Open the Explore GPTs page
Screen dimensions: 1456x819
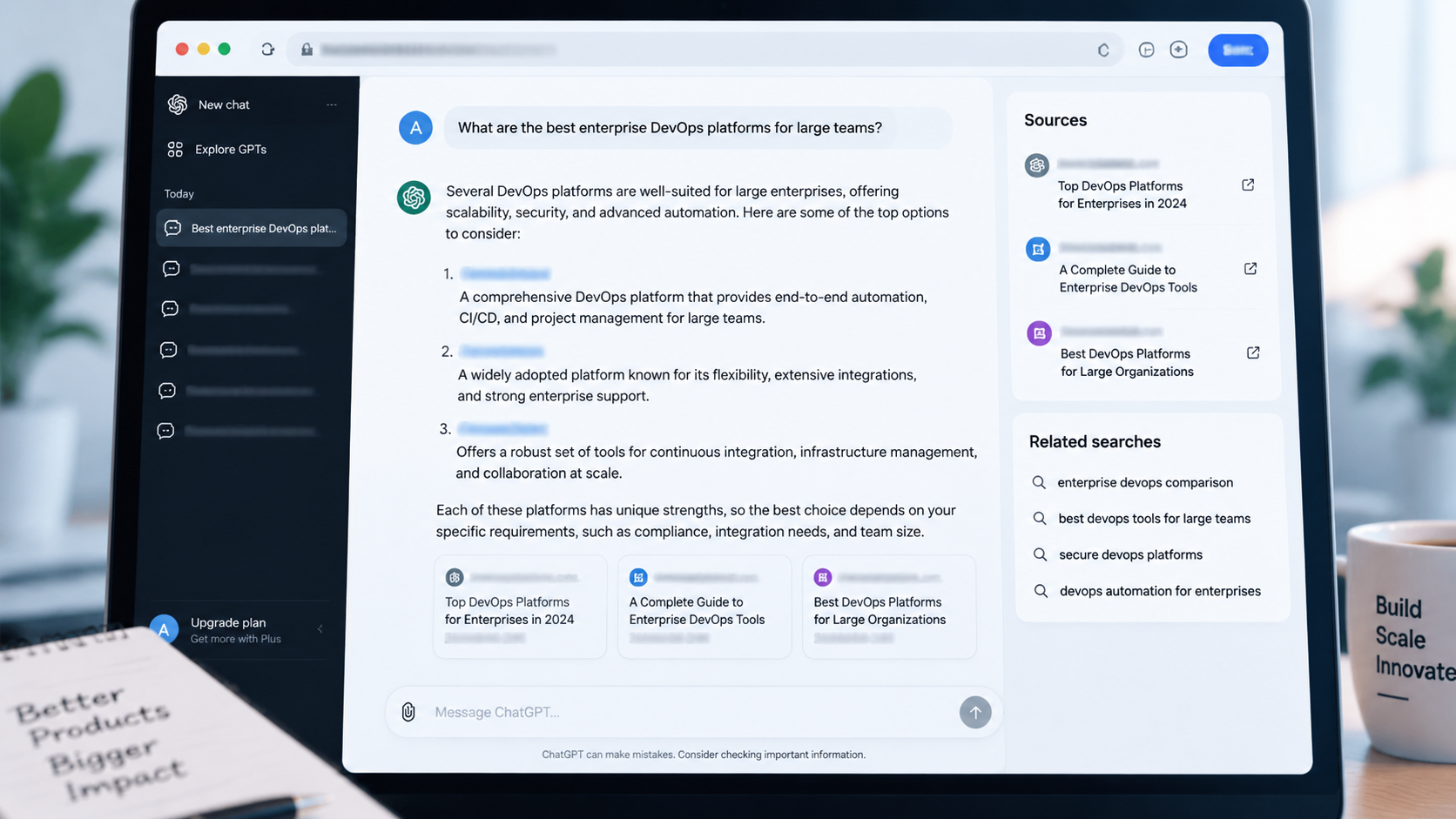pos(231,150)
